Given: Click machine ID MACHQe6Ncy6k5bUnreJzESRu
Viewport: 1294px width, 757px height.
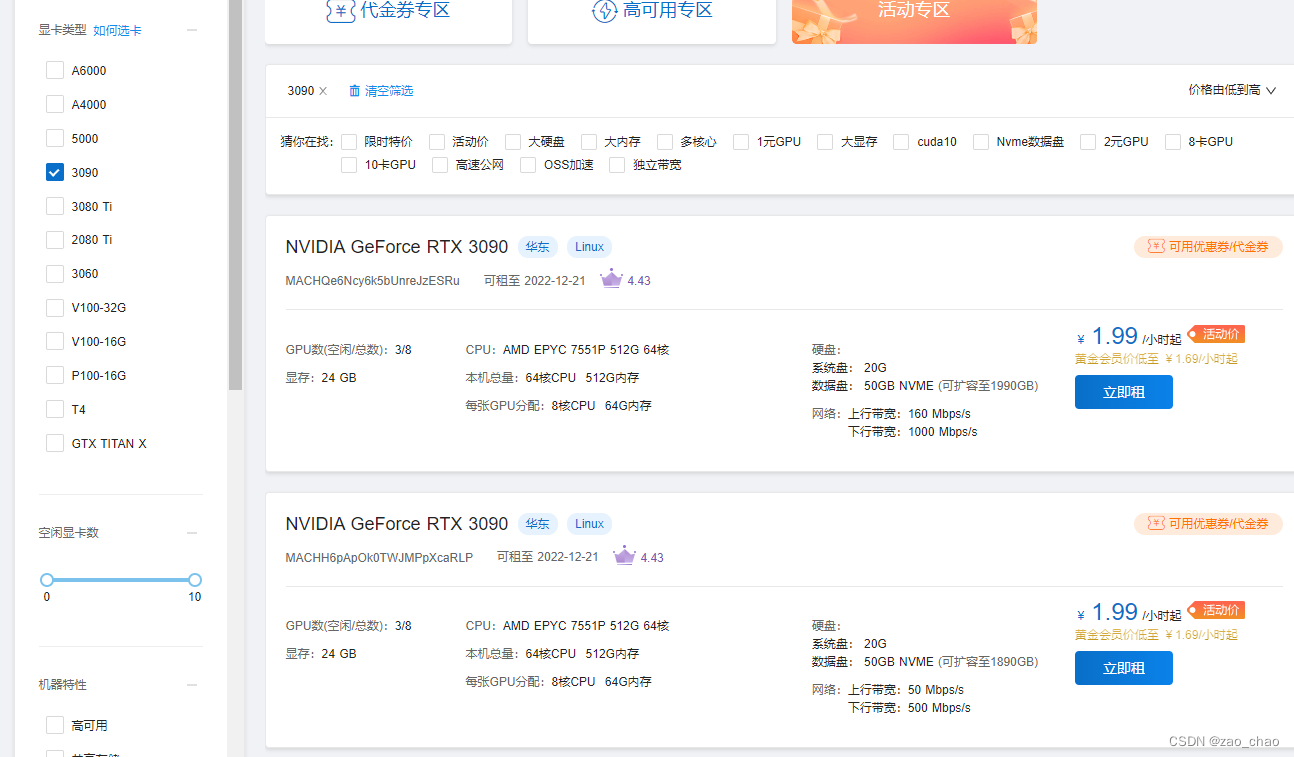Looking at the screenshot, I should click(x=372, y=281).
